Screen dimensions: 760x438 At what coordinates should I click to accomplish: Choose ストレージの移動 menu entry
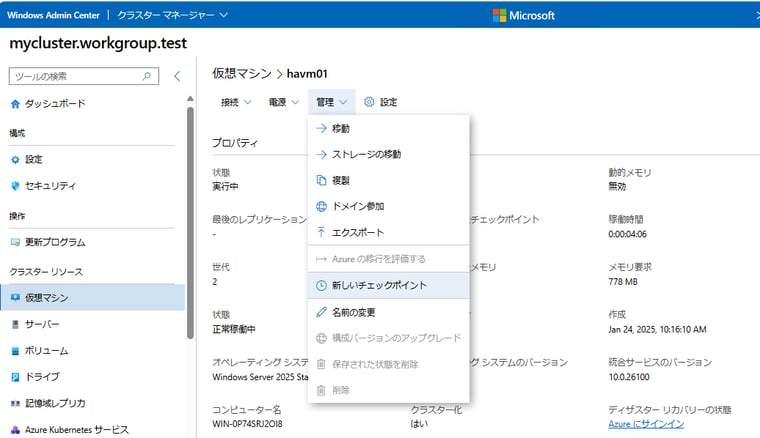[388, 154]
